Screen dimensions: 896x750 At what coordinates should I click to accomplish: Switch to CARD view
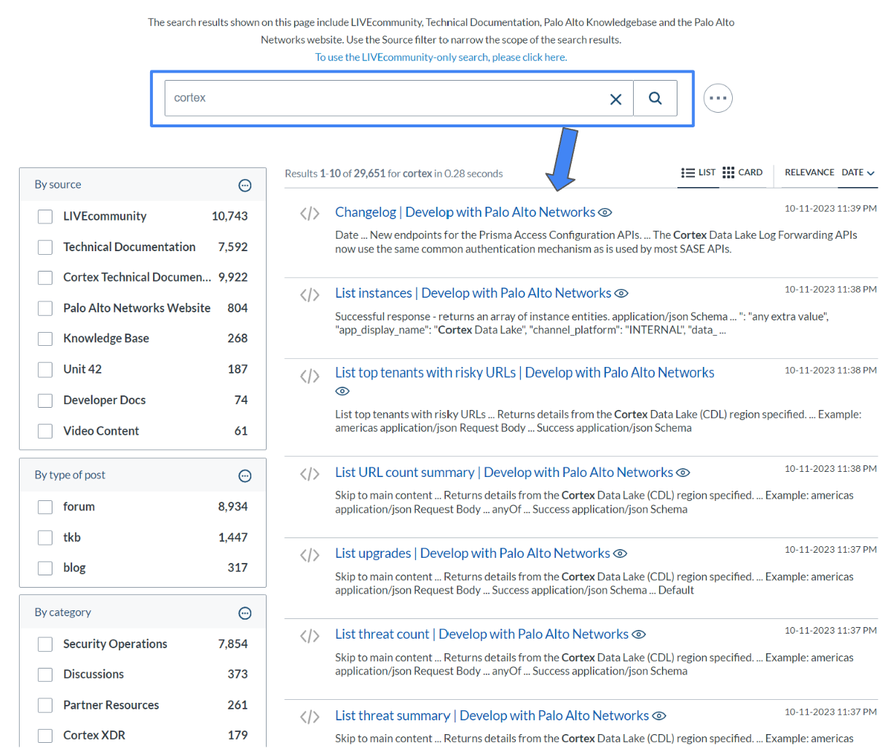tap(742, 173)
